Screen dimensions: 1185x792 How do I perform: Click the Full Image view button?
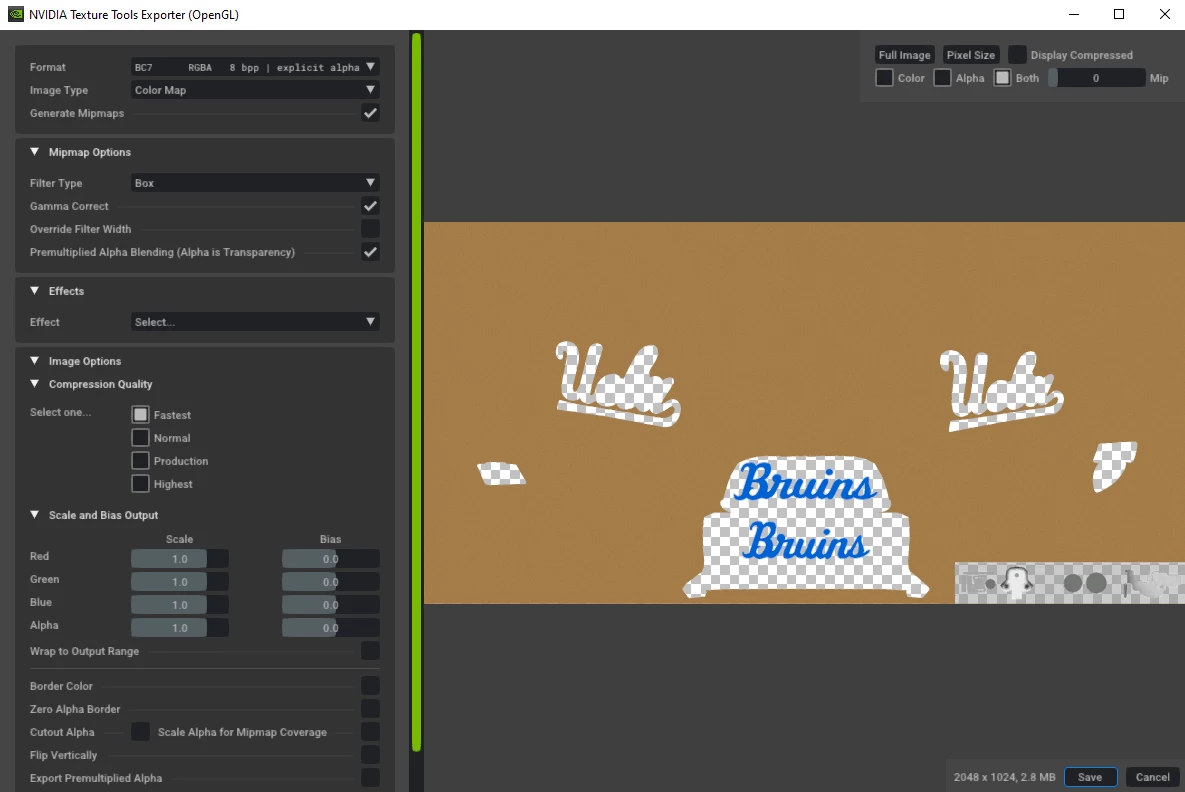pyautogui.click(x=905, y=55)
